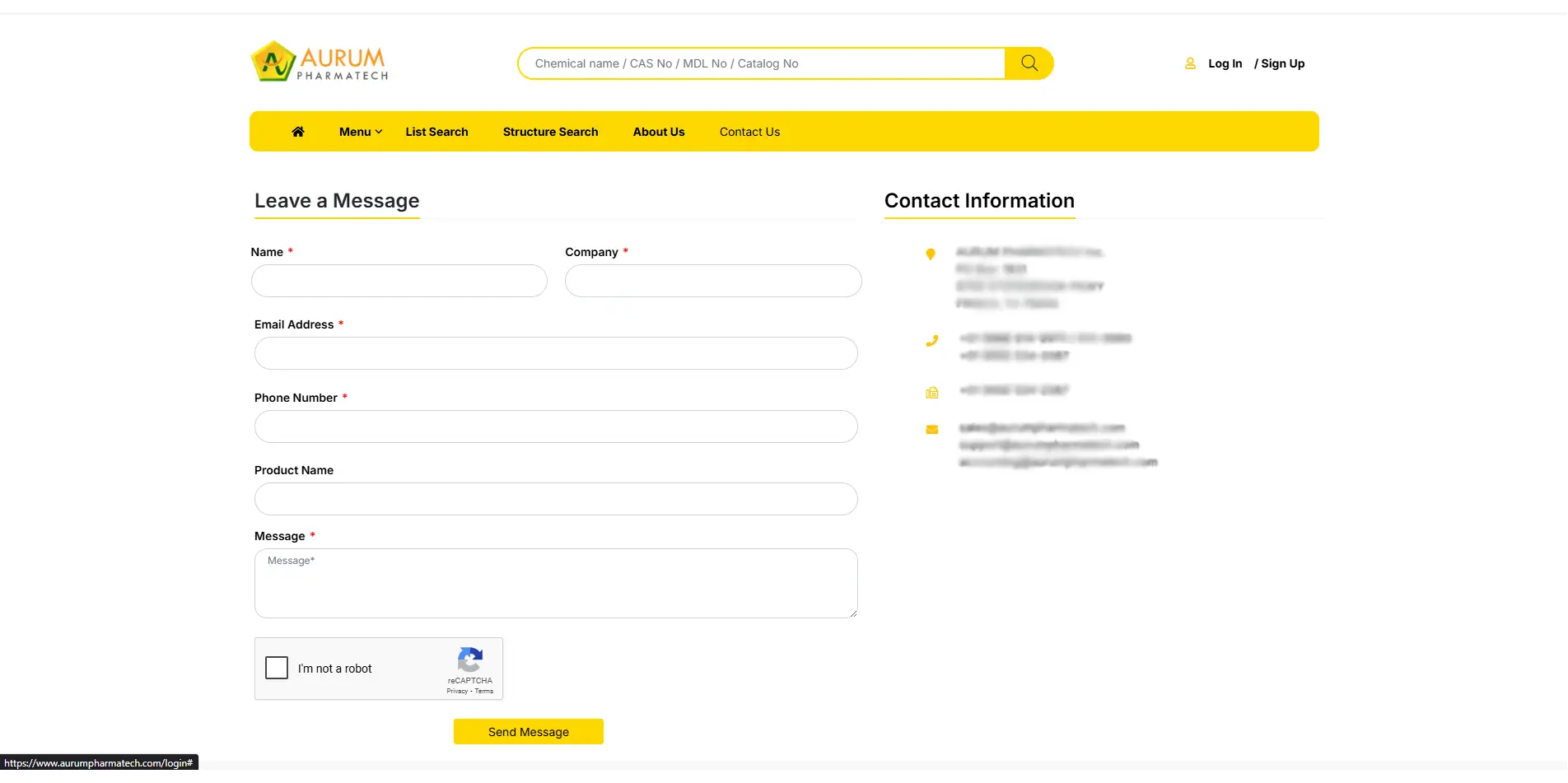The height and width of the screenshot is (783, 1568).
Task: Check the I'm not a robot box
Action: [277, 668]
